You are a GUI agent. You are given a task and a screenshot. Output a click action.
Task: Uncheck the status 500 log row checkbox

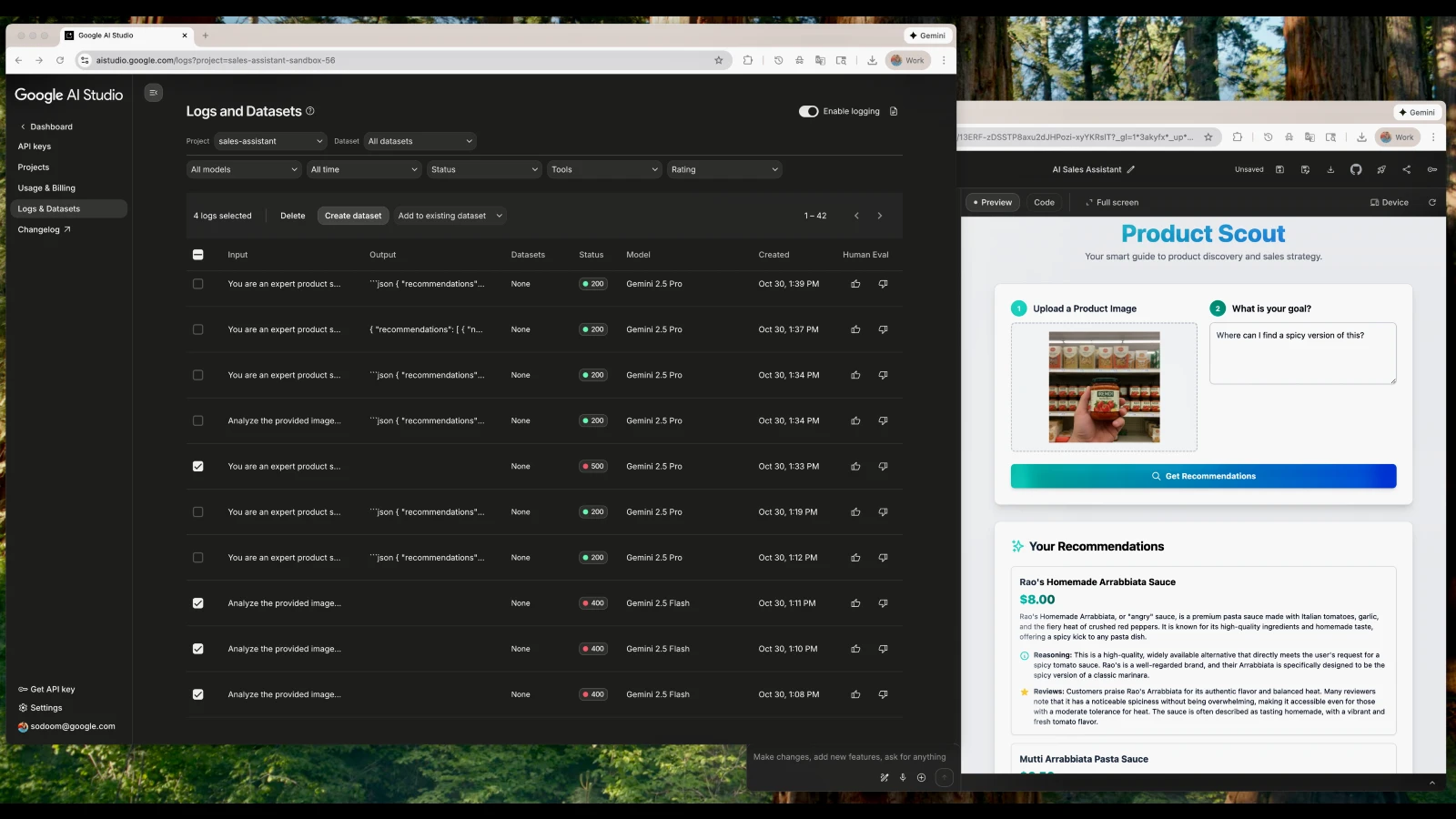point(198,467)
